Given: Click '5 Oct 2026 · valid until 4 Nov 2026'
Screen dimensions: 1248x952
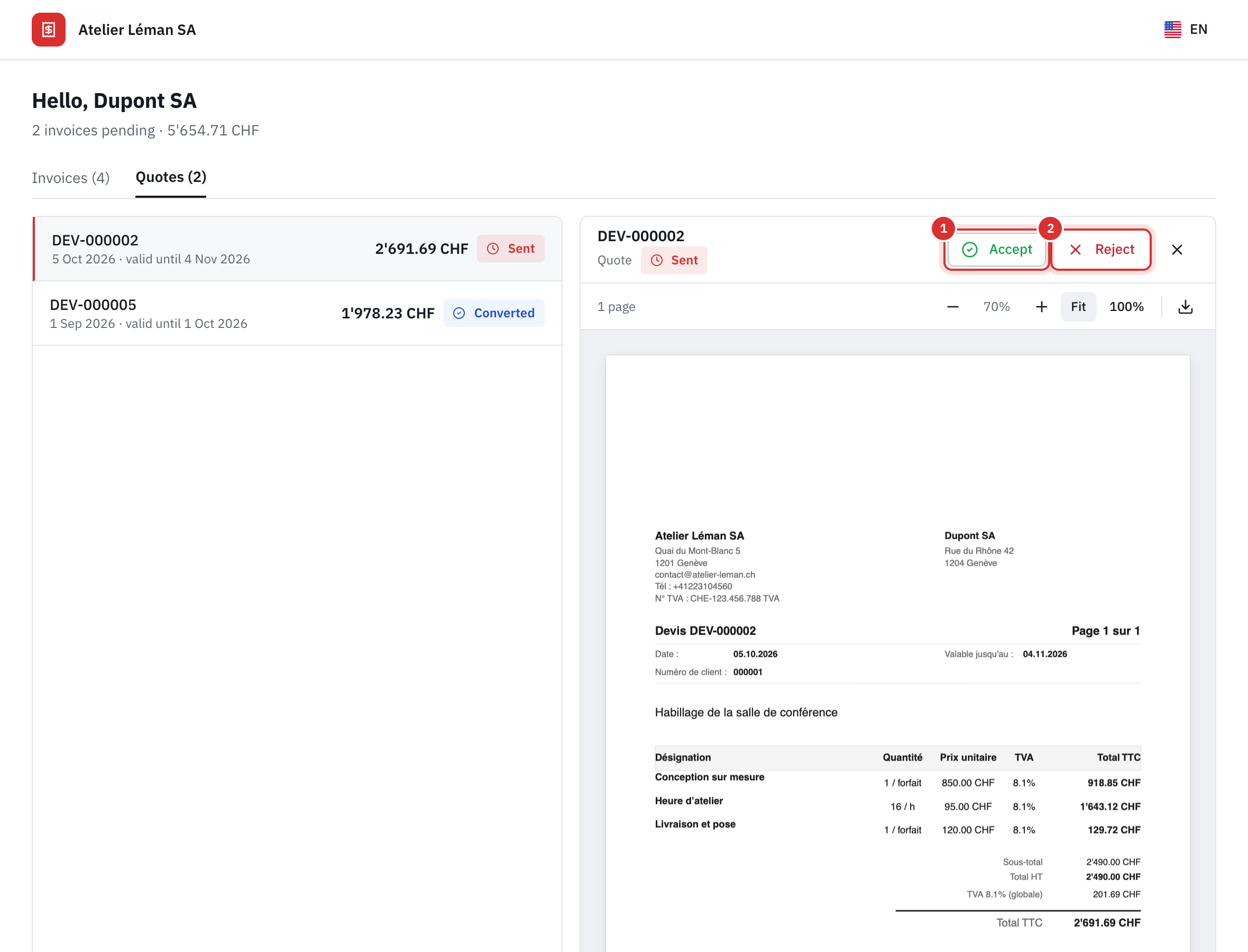Looking at the screenshot, I should click(x=151, y=259).
